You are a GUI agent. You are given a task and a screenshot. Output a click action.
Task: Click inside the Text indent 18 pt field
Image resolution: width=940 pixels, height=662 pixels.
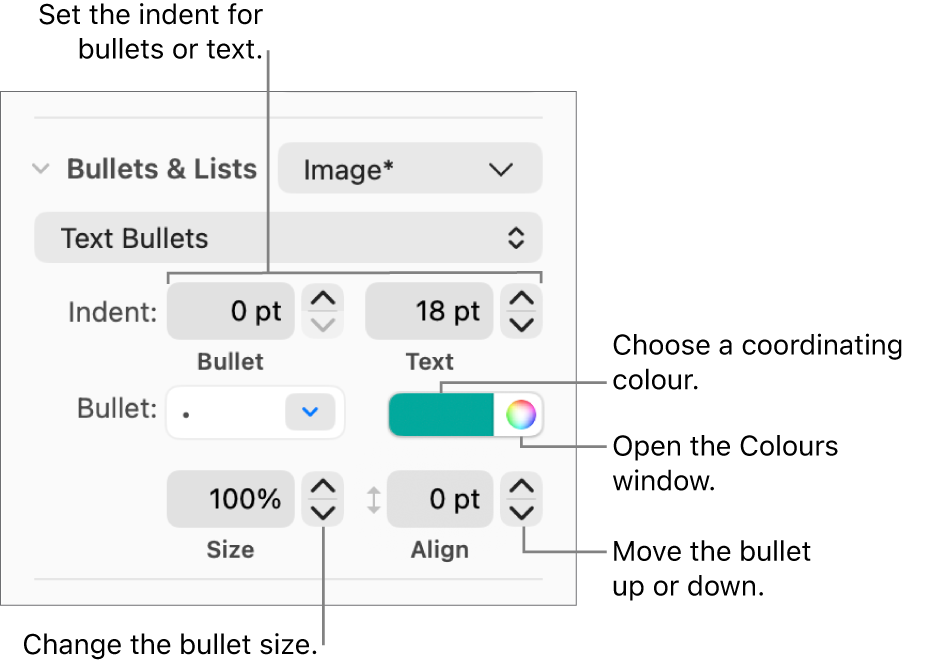click(428, 311)
